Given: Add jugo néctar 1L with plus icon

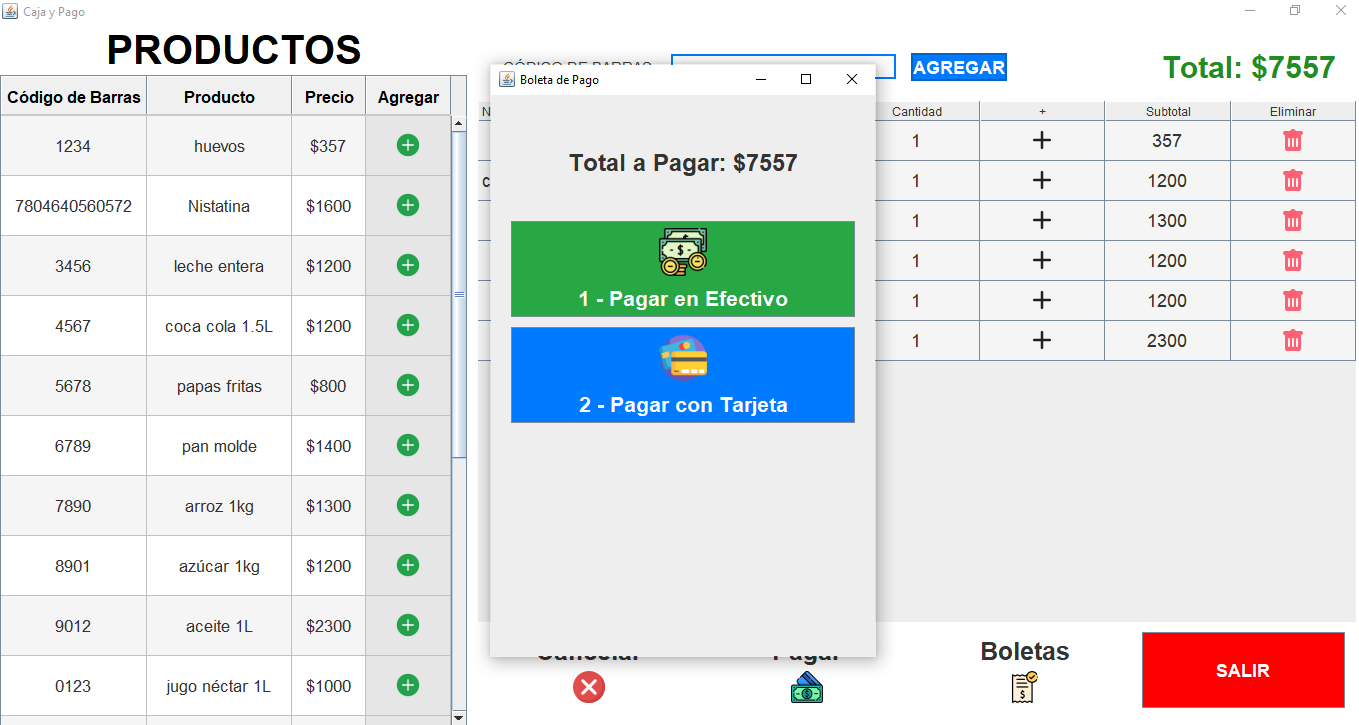Looking at the screenshot, I should point(408,685).
